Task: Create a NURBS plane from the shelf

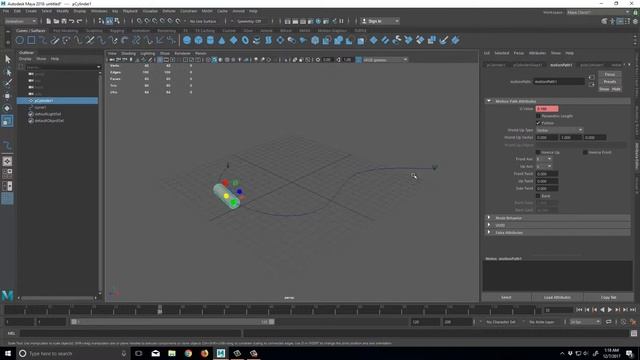Action: [x=233, y=40]
